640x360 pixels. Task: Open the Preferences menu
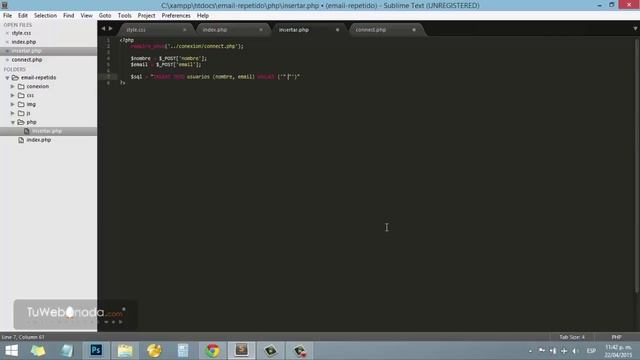(x=176, y=16)
